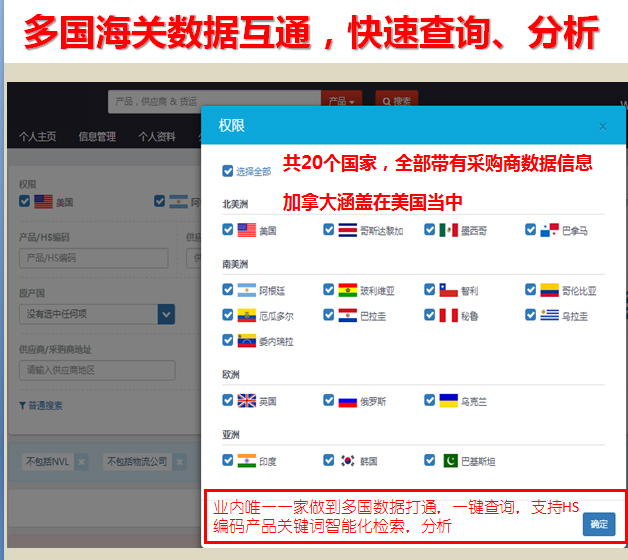628x560 pixels.
Task: Click the Mexico flag icon
Action: coord(449,230)
